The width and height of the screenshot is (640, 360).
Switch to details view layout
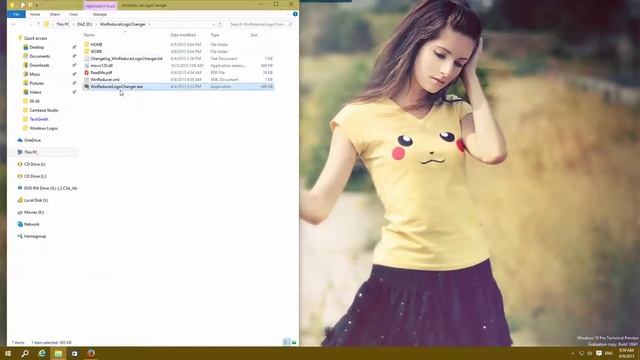click(x=287, y=342)
